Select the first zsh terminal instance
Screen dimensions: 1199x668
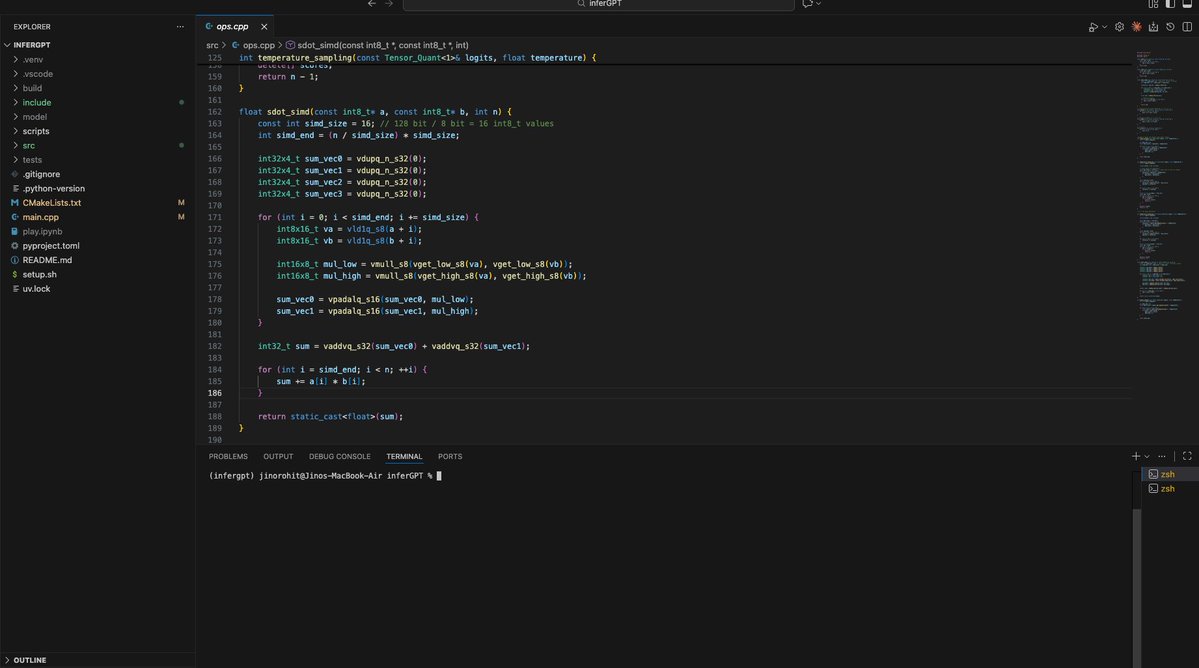(x=1169, y=475)
